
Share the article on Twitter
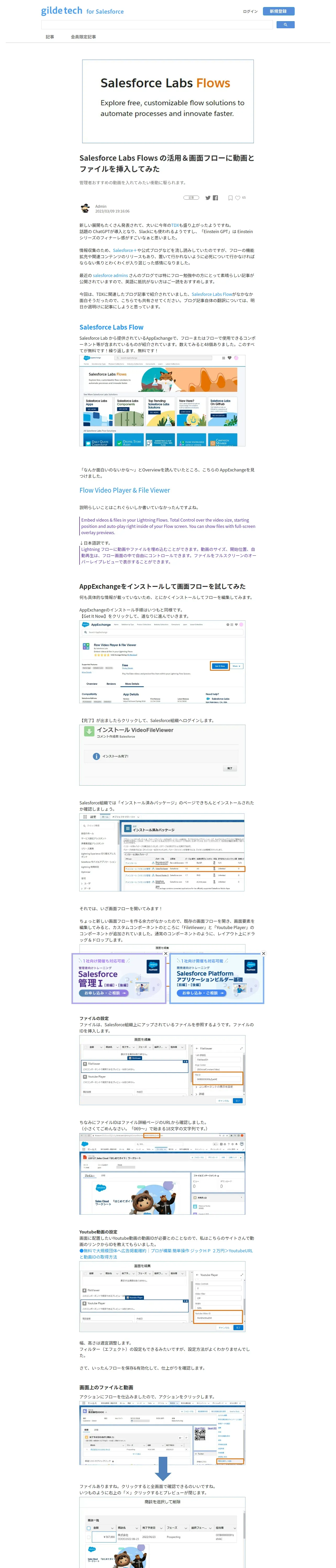(208, 198)
